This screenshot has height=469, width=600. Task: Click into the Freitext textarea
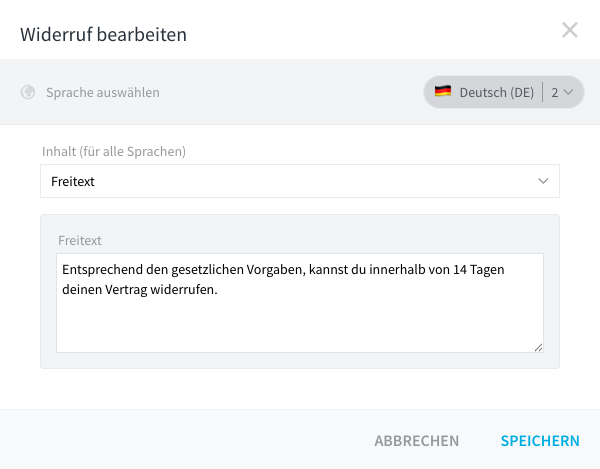tap(300, 303)
